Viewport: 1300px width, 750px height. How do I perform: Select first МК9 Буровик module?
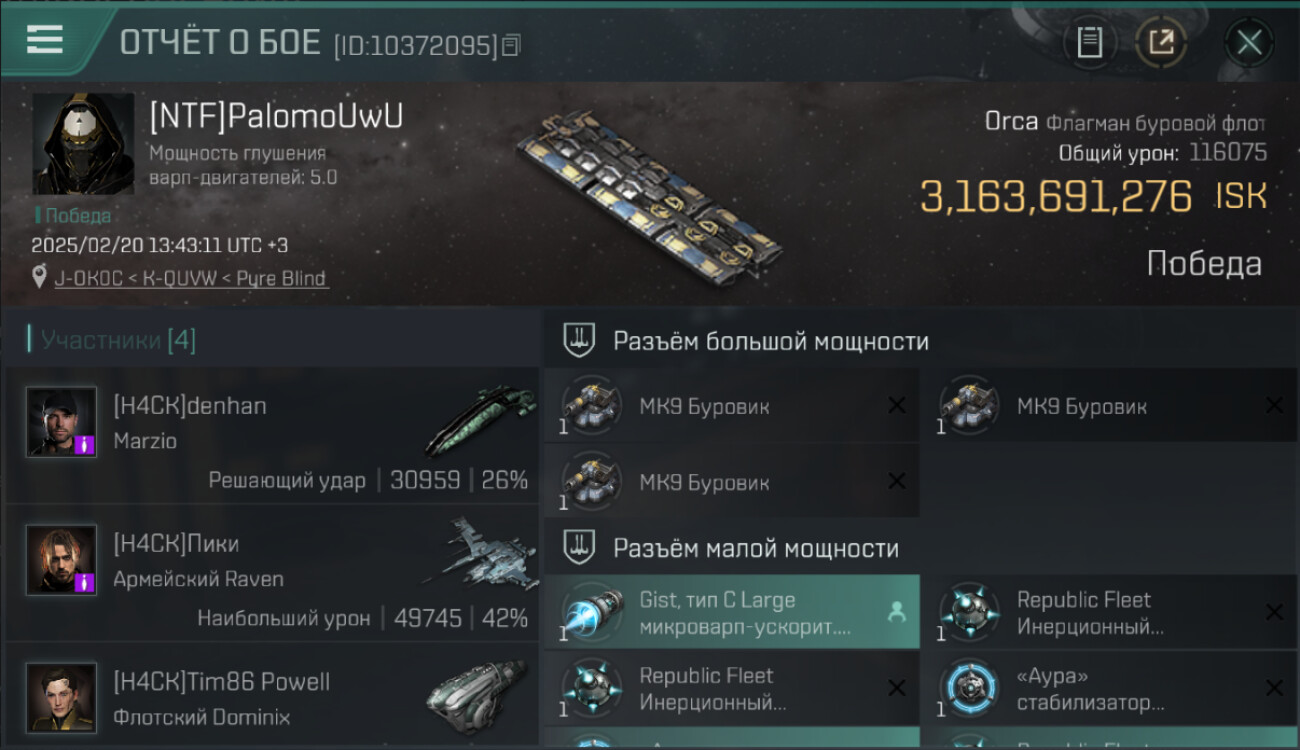[x=732, y=406]
